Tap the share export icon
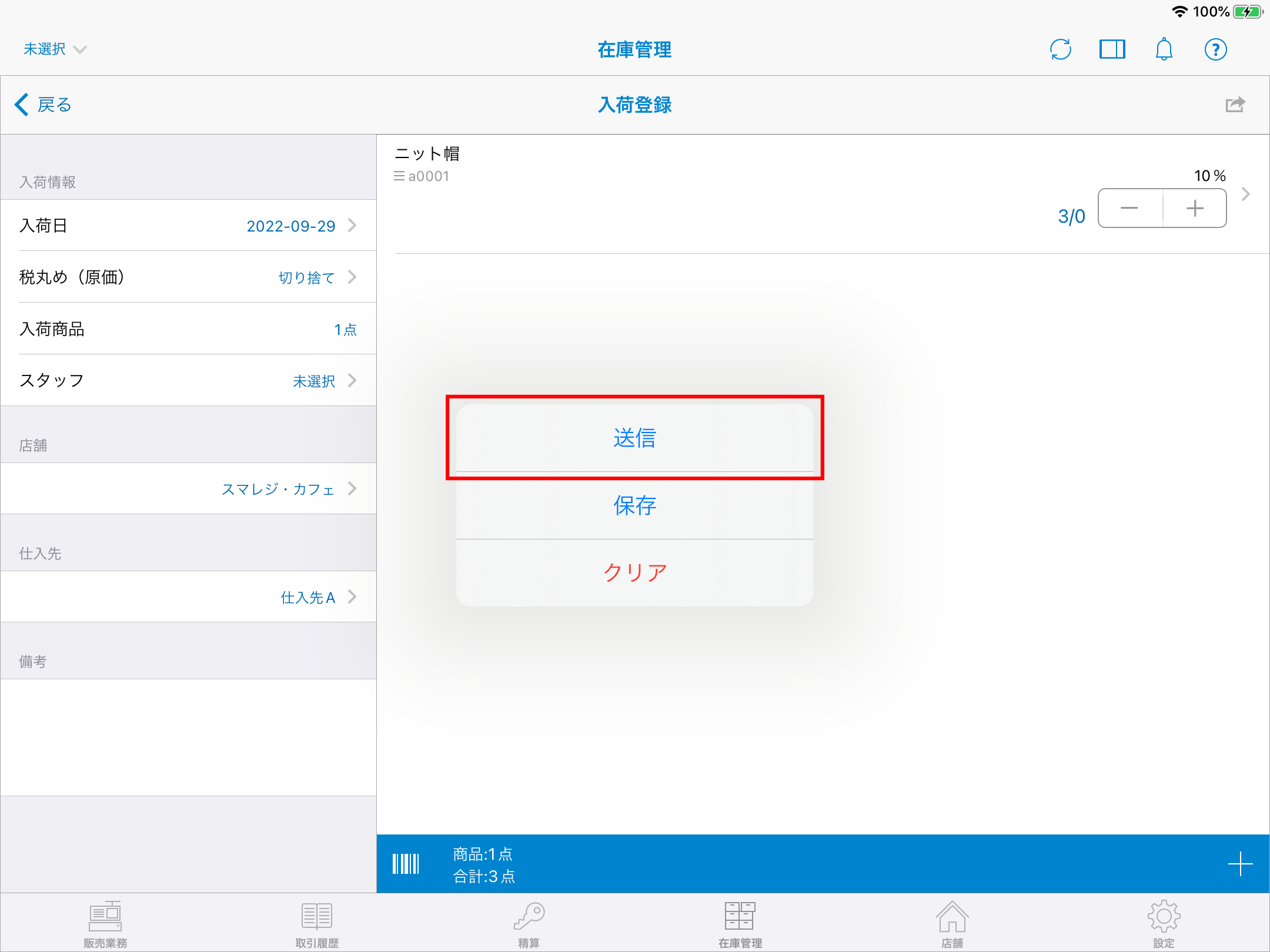Image resolution: width=1270 pixels, height=952 pixels. coord(1235,105)
